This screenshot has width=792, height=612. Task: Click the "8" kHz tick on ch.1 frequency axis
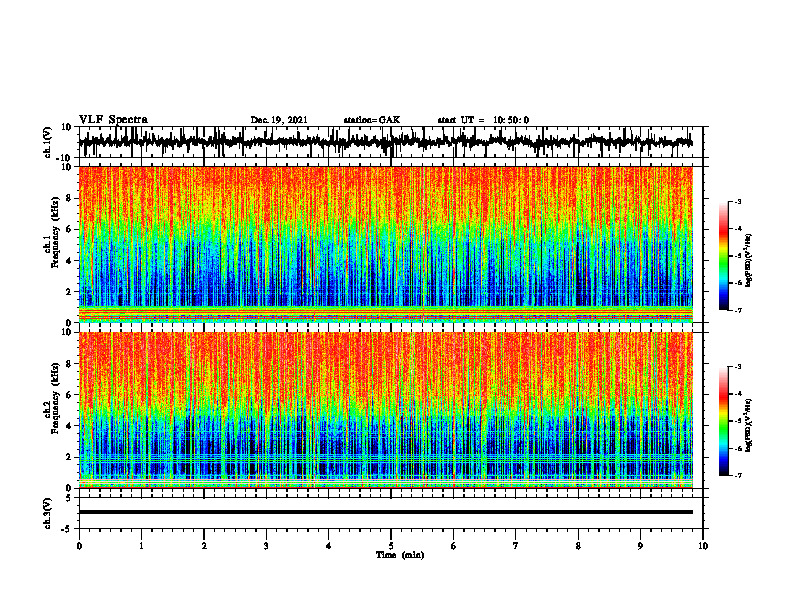click(x=69, y=198)
